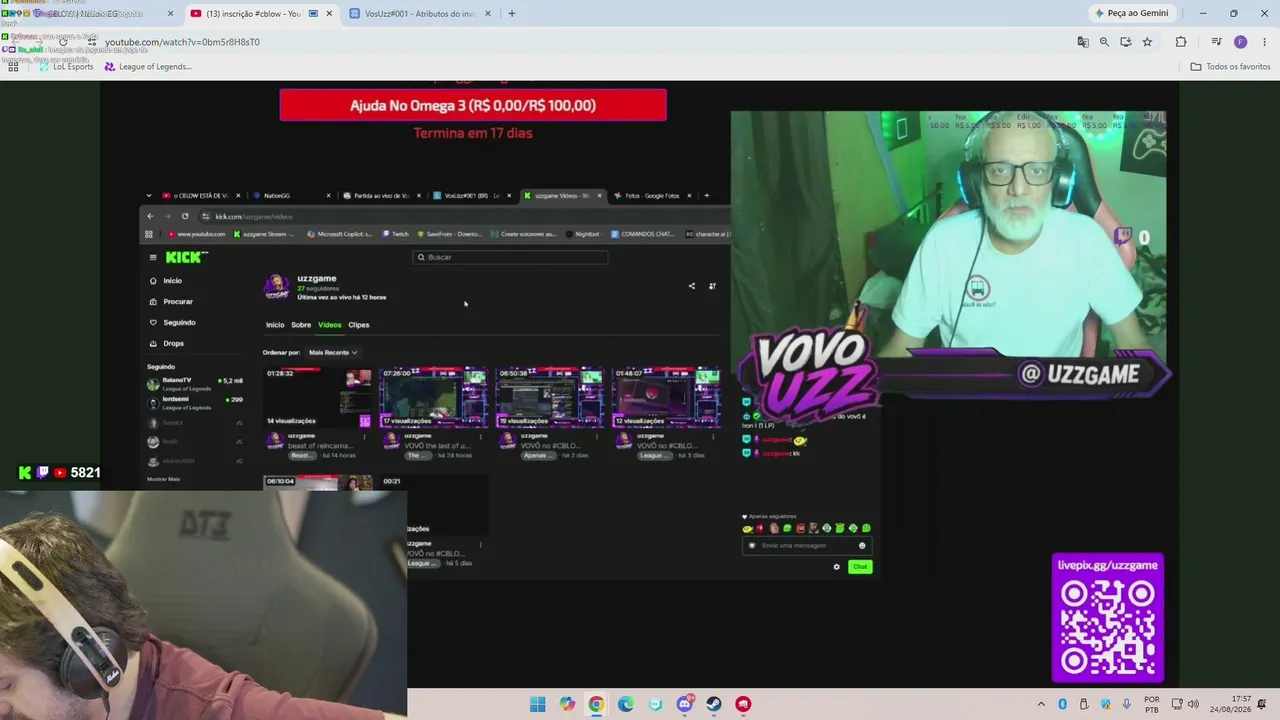Click the green Chat button

(x=860, y=567)
